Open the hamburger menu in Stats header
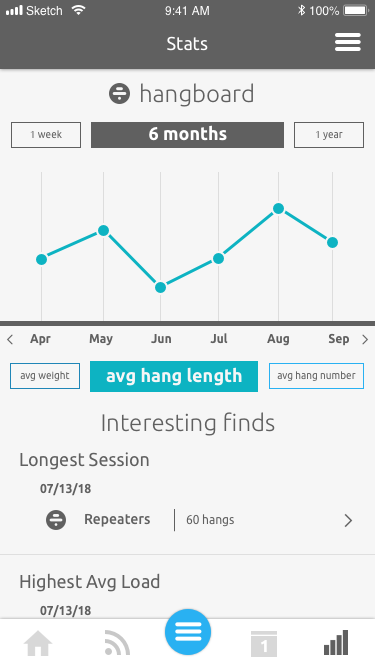Image resolution: width=375 pixels, height=667 pixels. point(347,43)
